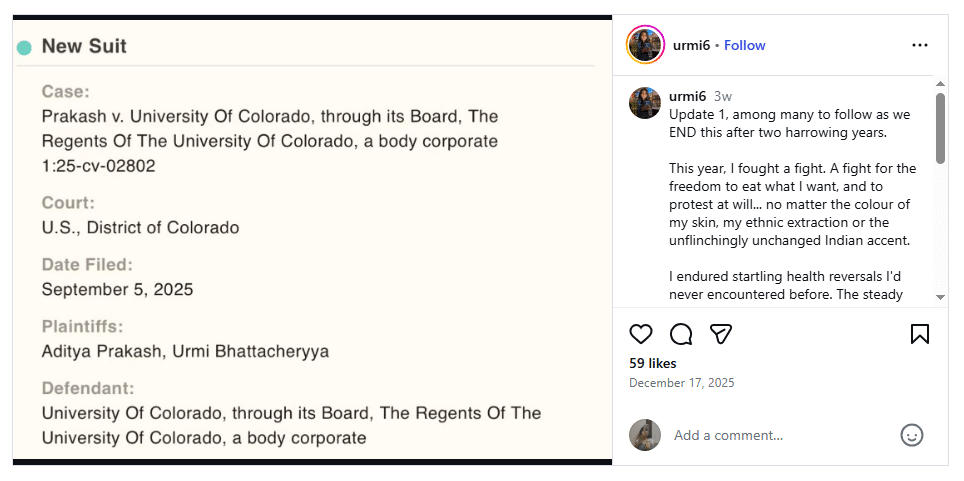Open the three-dot more options menu
Viewport: 964px width, 481px height.
tap(920, 45)
